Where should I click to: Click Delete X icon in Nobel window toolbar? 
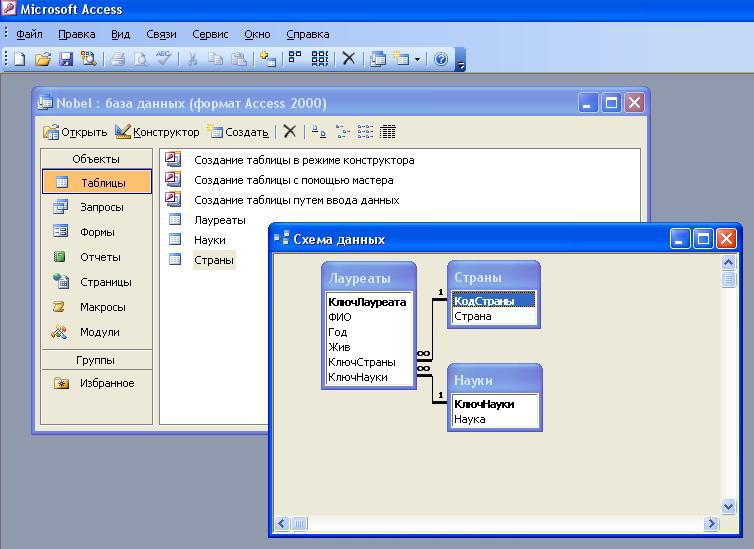tap(289, 131)
